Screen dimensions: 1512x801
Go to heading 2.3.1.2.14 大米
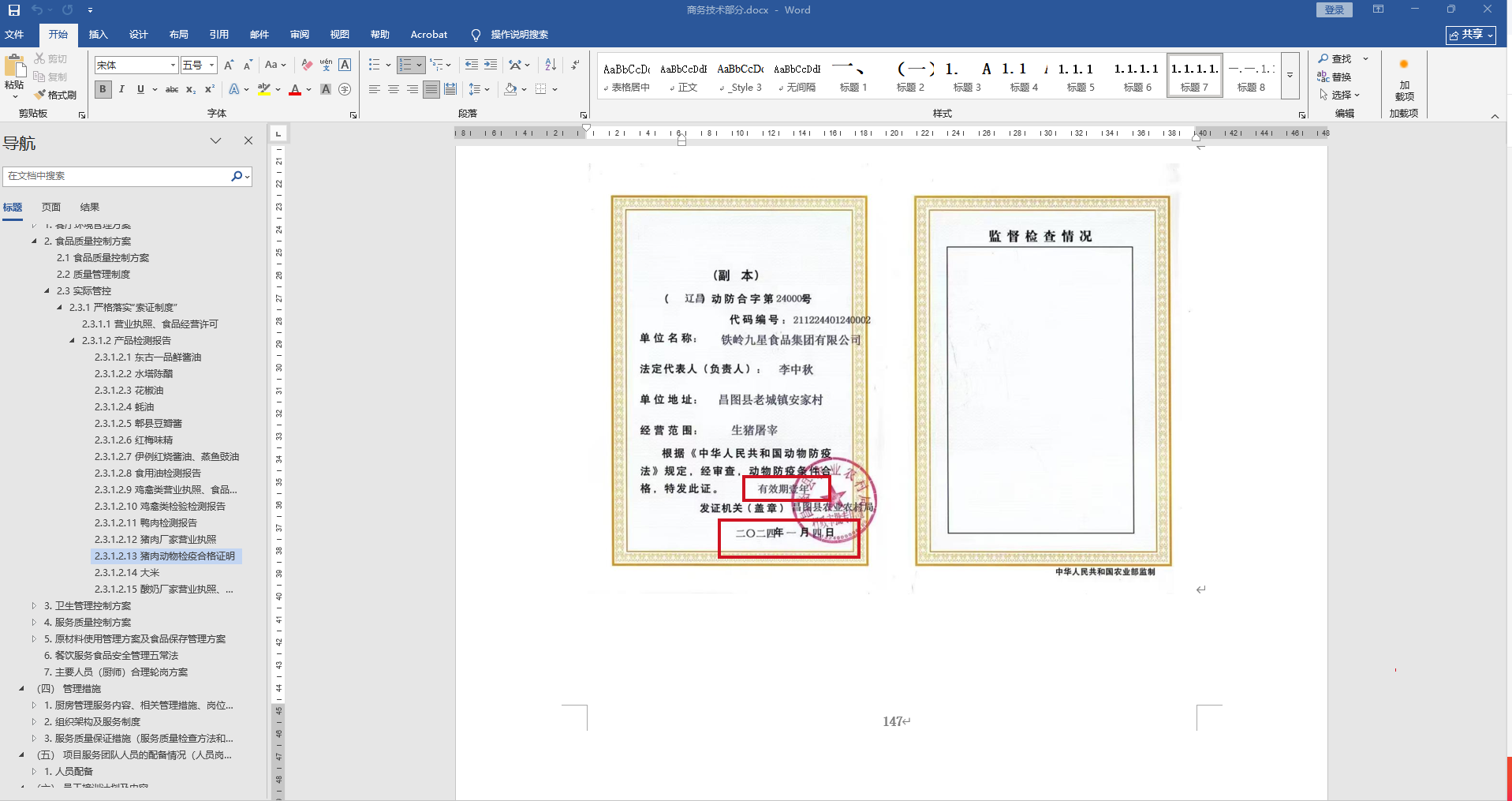tap(127, 573)
